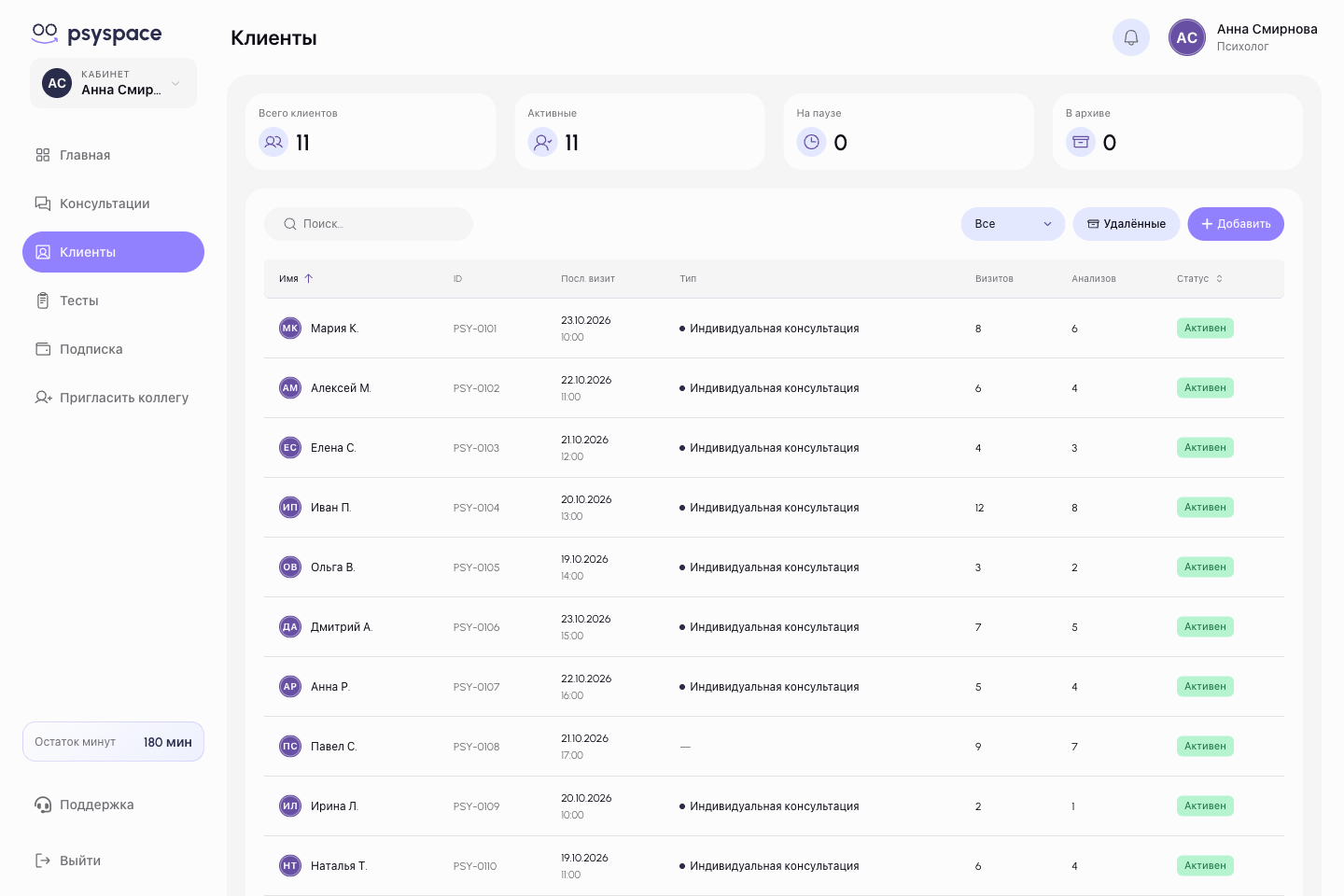
Task: Click the Добавить button
Action: tap(1236, 224)
